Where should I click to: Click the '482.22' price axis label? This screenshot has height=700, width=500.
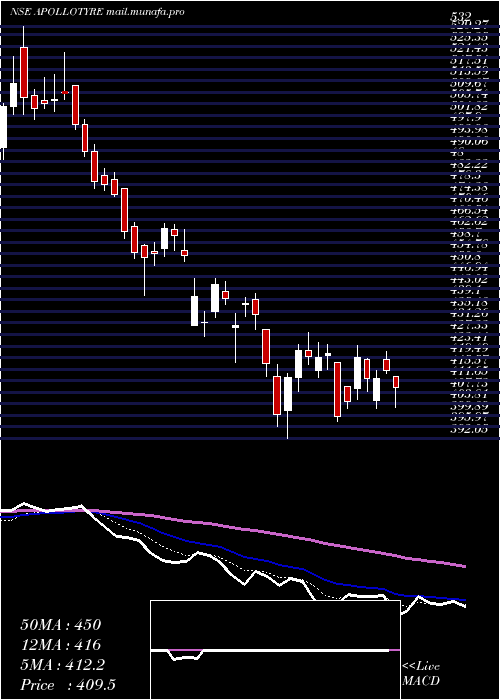[x=468, y=165]
